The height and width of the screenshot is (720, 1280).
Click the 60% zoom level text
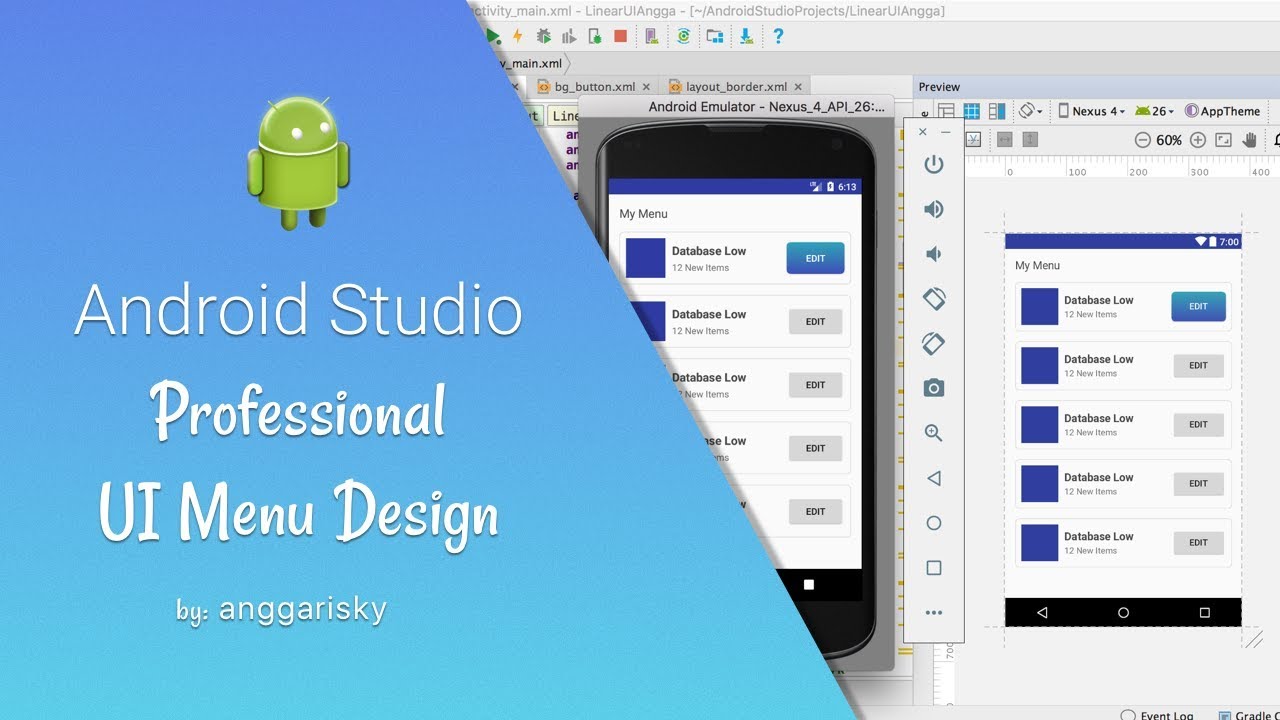coord(1169,140)
